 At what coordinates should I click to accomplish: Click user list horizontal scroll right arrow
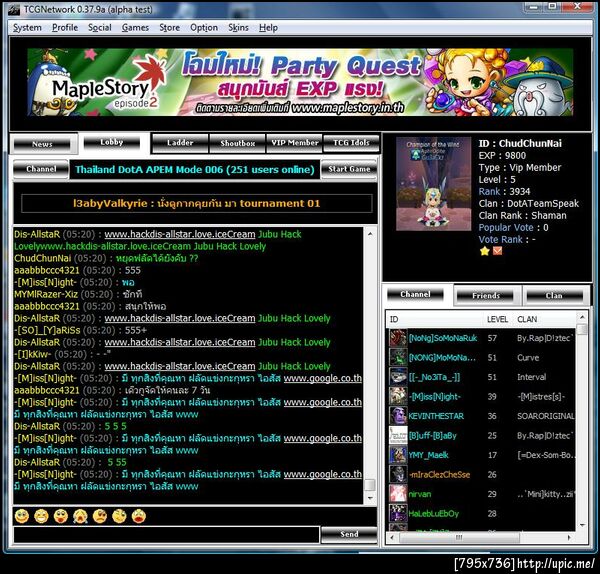(570, 538)
